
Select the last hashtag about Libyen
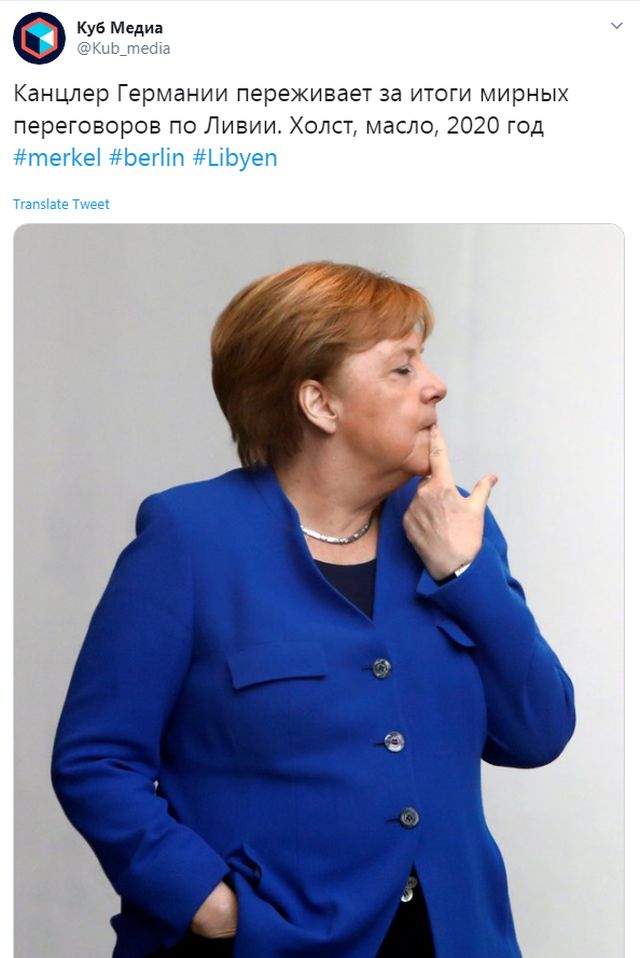[235, 158]
